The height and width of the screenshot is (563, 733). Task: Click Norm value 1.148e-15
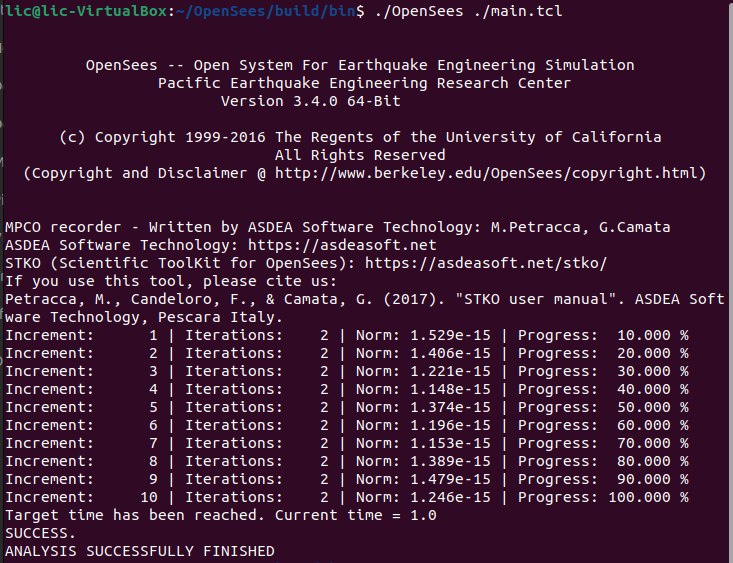point(451,390)
